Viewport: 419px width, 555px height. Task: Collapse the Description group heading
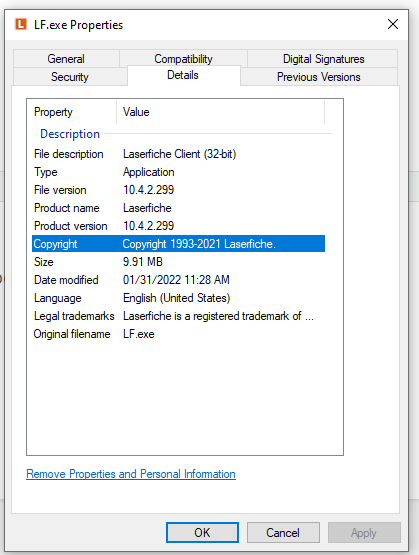70,134
